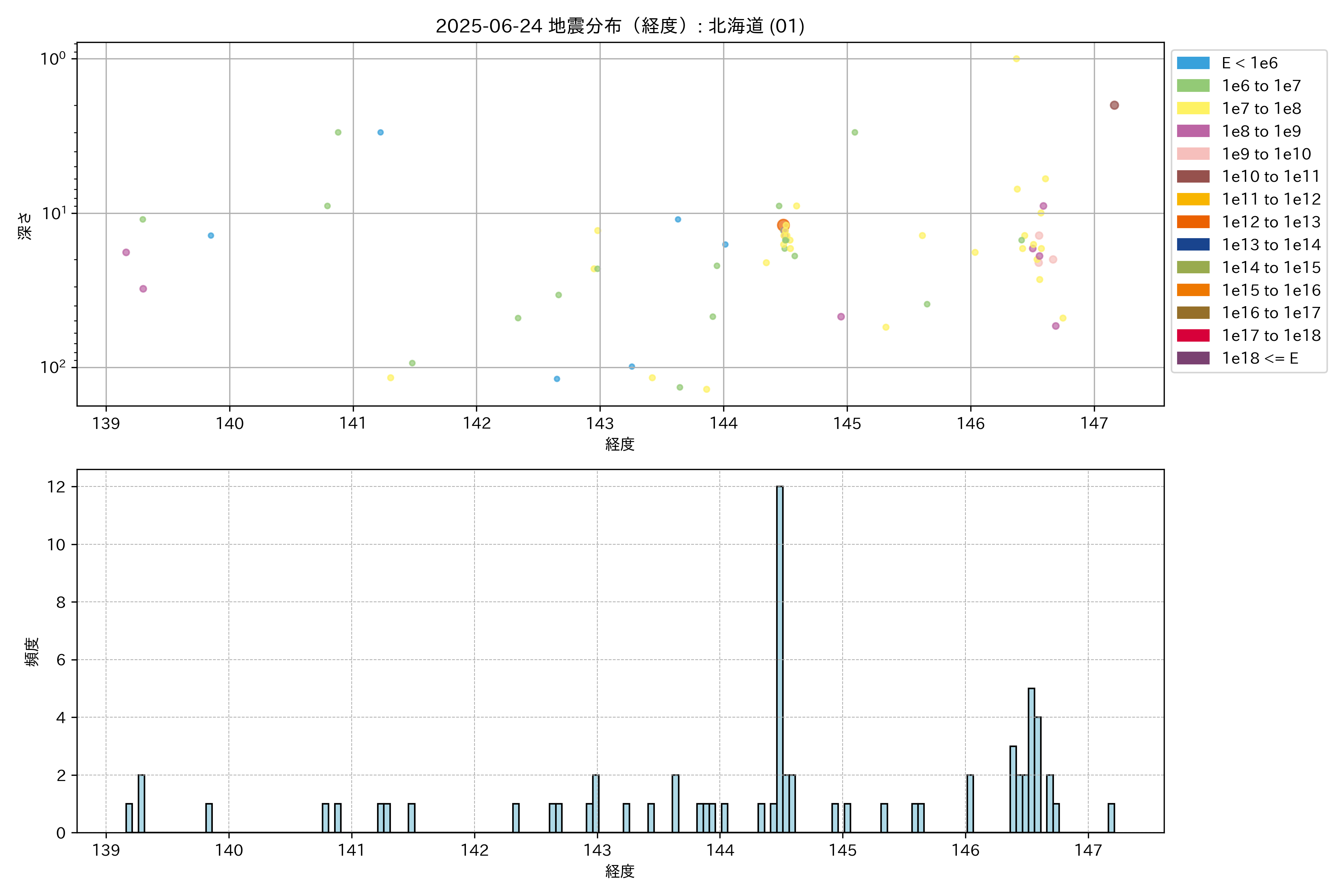Click the 頻度 y-axis label
Viewport: 1344px width, 896px height.
[x=32, y=651]
